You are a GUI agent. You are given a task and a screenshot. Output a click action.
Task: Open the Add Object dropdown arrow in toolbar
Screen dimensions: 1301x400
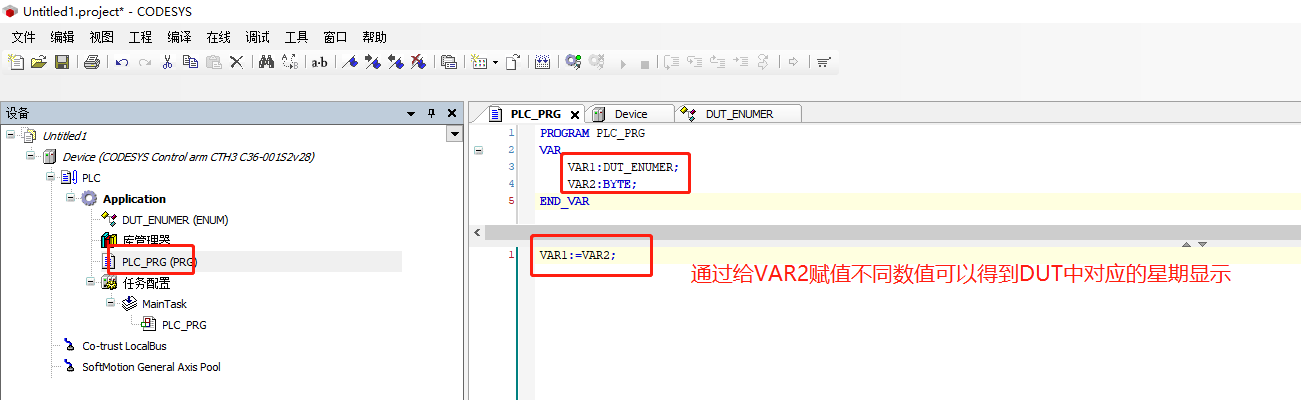494,62
